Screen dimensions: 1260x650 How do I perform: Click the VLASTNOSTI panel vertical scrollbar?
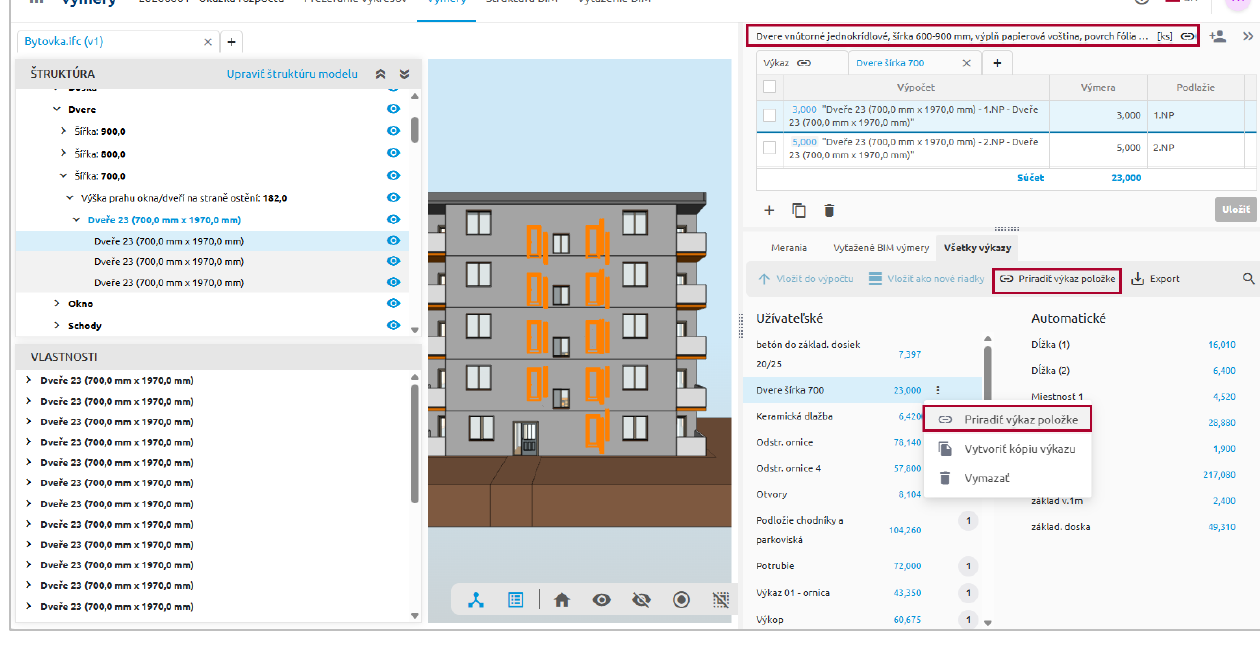click(415, 442)
